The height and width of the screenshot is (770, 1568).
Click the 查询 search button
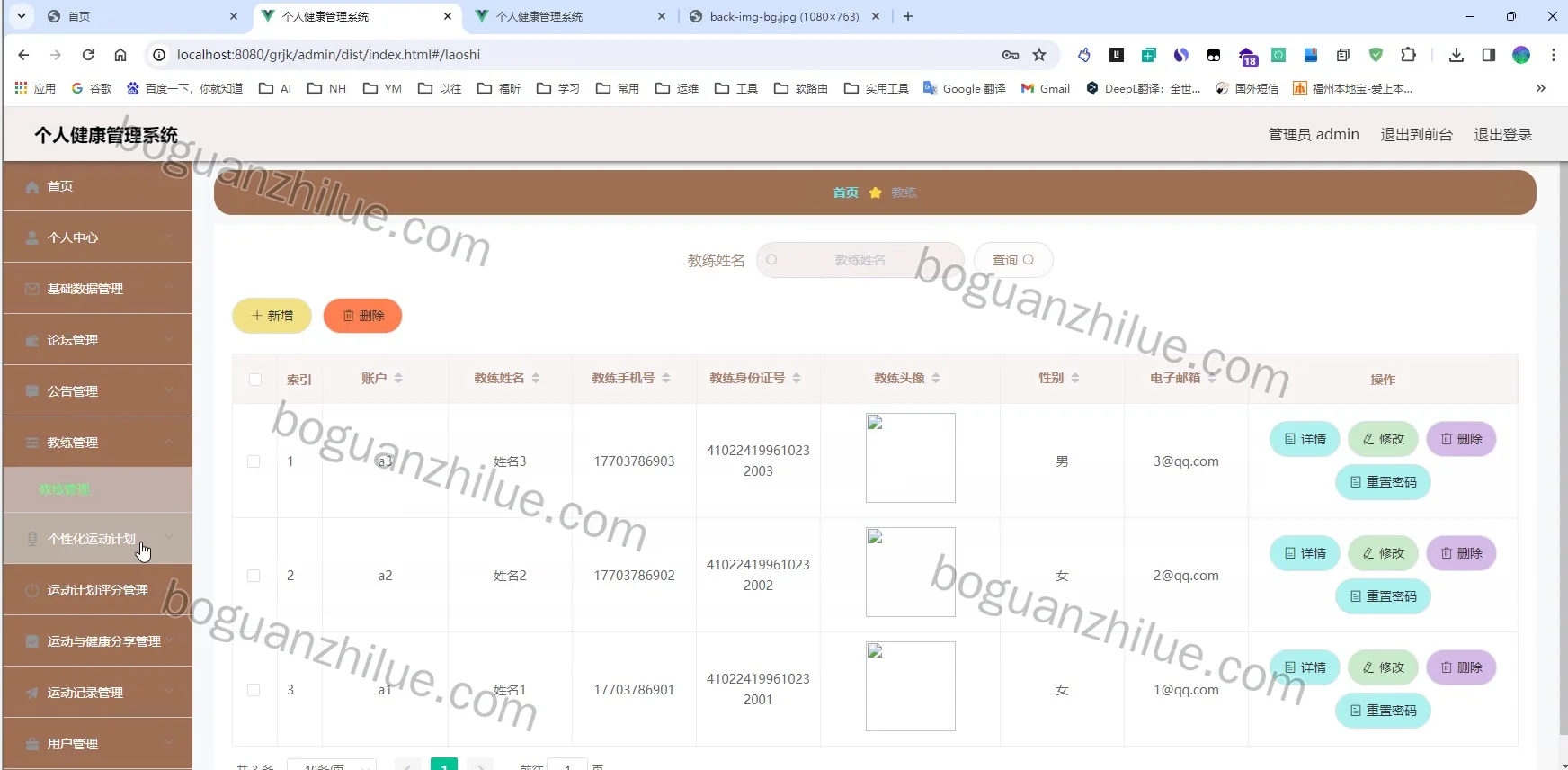pyautogui.click(x=1013, y=260)
